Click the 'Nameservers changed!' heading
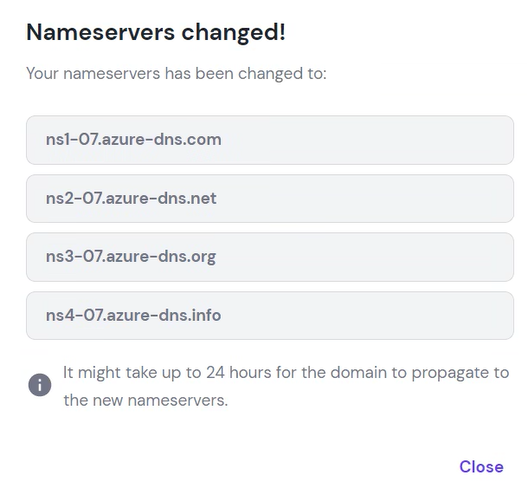 tap(156, 32)
